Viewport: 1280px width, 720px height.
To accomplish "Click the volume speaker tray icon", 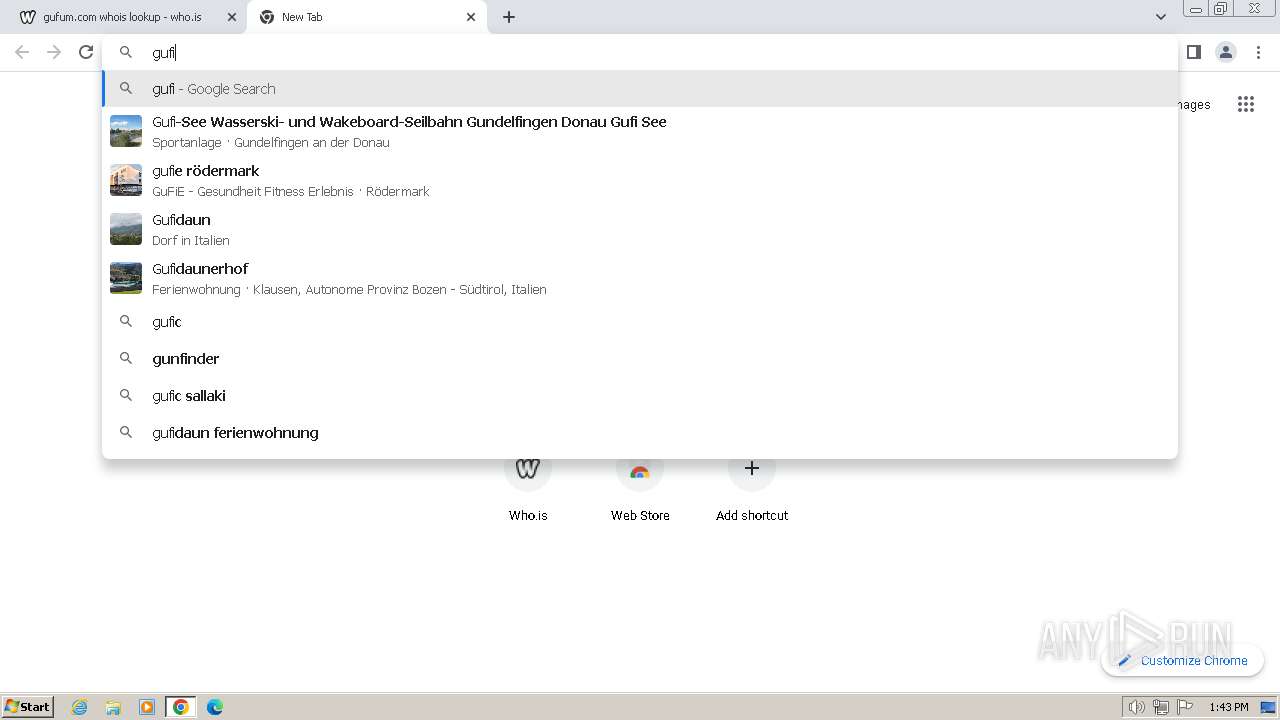I will pyautogui.click(x=1136, y=707).
